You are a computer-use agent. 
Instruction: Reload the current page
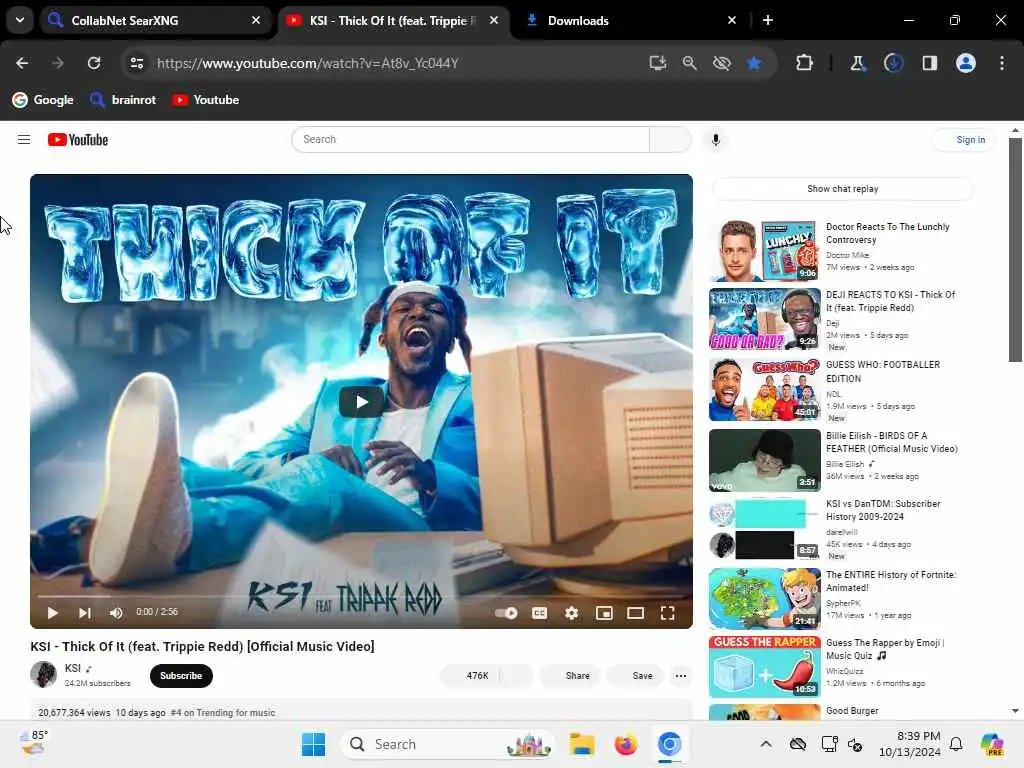94,63
